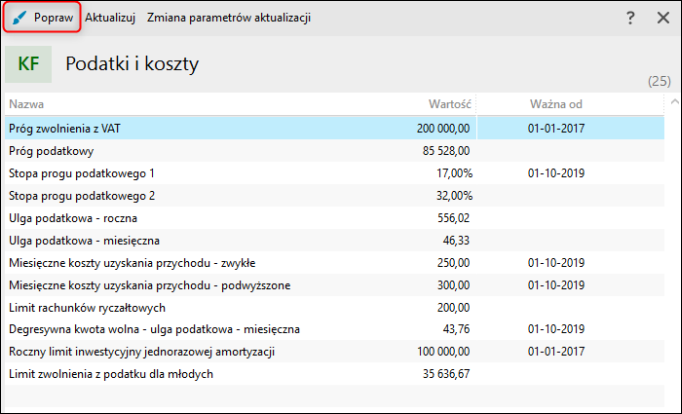
Task: Select Ulga podatkowa - miesięczna row
Action: (334, 240)
